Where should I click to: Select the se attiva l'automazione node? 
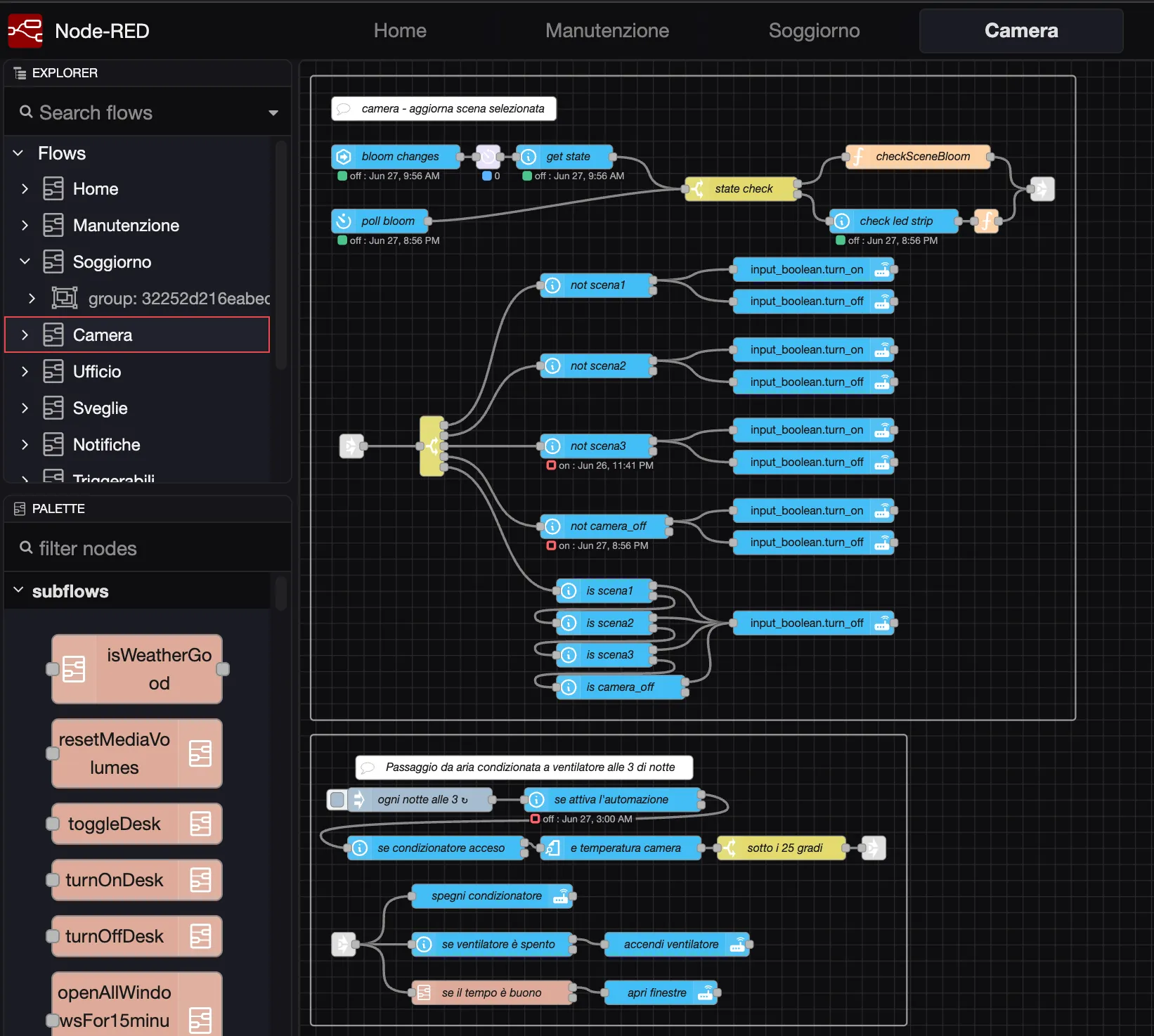(612, 800)
